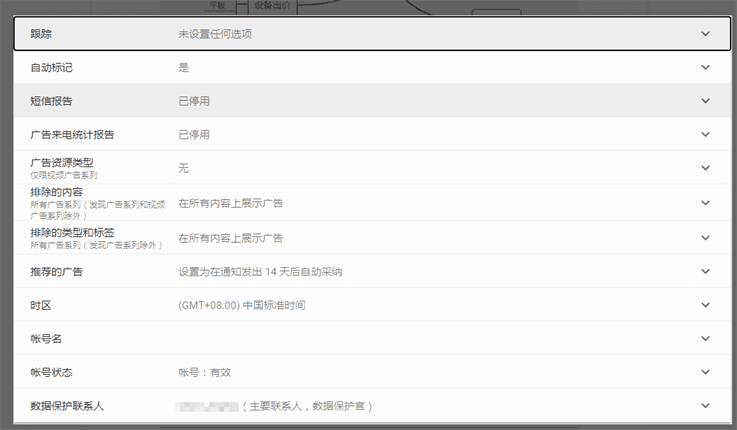The height and width of the screenshot is (430, 737).
Task: Click the 帐号：有效 status text
Action: click(x=204, y=372)
